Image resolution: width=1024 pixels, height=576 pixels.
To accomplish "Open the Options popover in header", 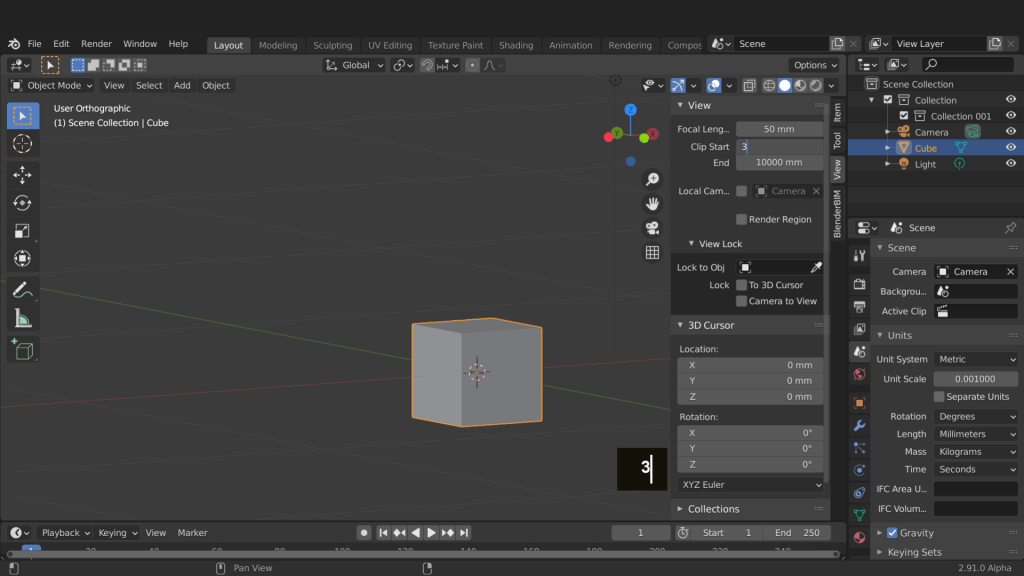I will 814,65.
